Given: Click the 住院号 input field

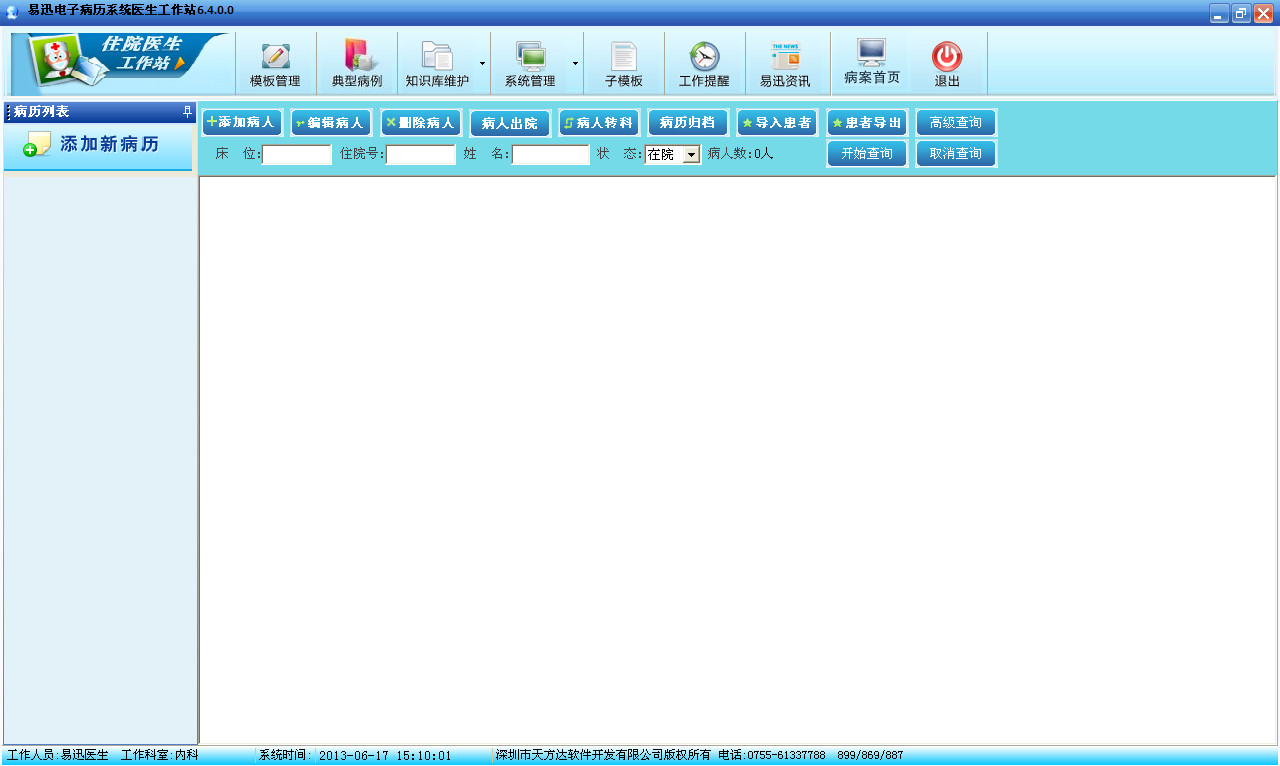Looking at the screenshot, I should tap(420, 155).
